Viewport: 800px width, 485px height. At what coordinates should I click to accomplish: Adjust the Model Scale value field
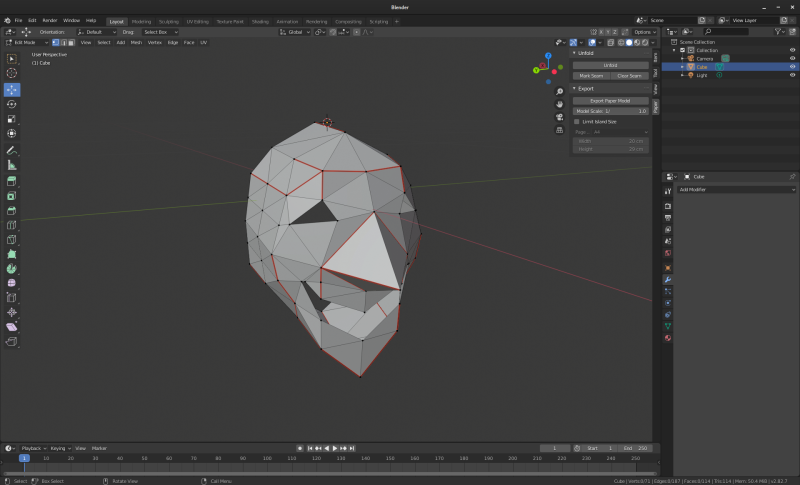(x=611, y=111)
